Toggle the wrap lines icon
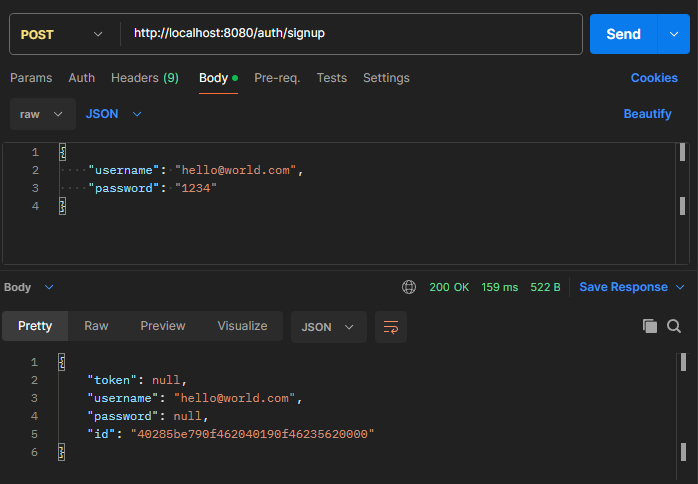 tap(390, 326)
